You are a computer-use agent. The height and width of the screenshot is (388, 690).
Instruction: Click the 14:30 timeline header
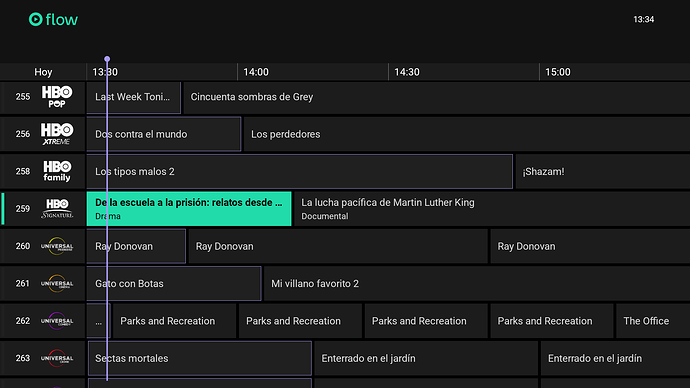(x=407, y=72)
